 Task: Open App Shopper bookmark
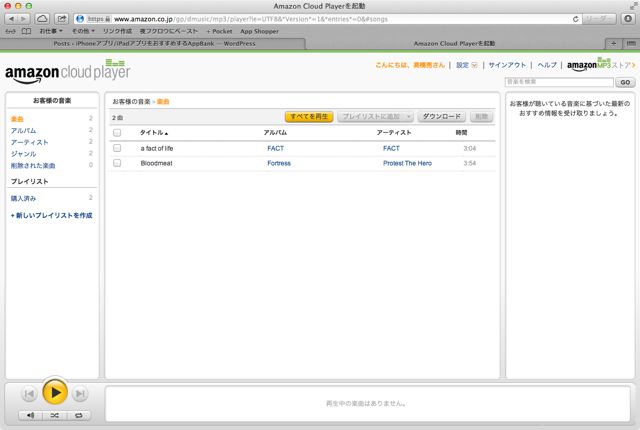[259, 31]
